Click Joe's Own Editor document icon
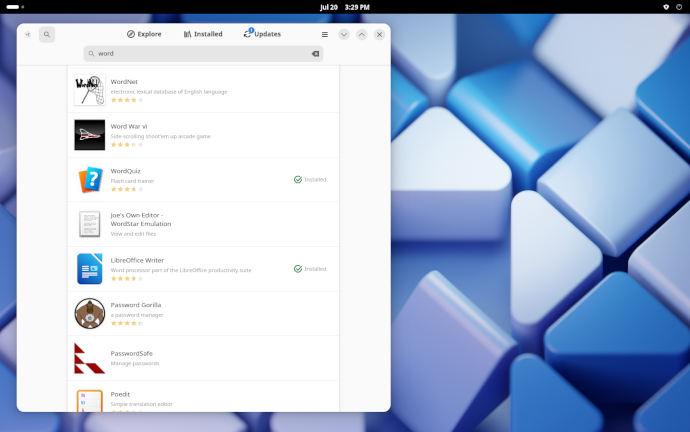 point(90,224)
